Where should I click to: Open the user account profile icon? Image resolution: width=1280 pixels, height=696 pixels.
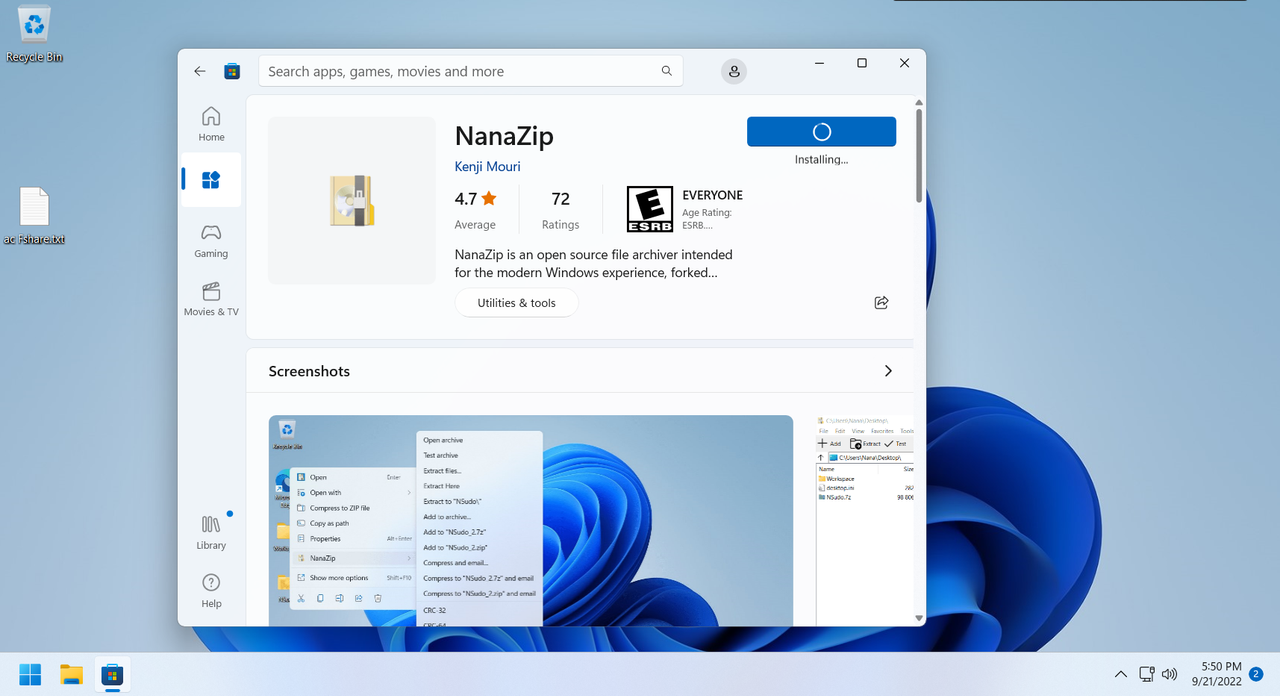coord(734,71)
